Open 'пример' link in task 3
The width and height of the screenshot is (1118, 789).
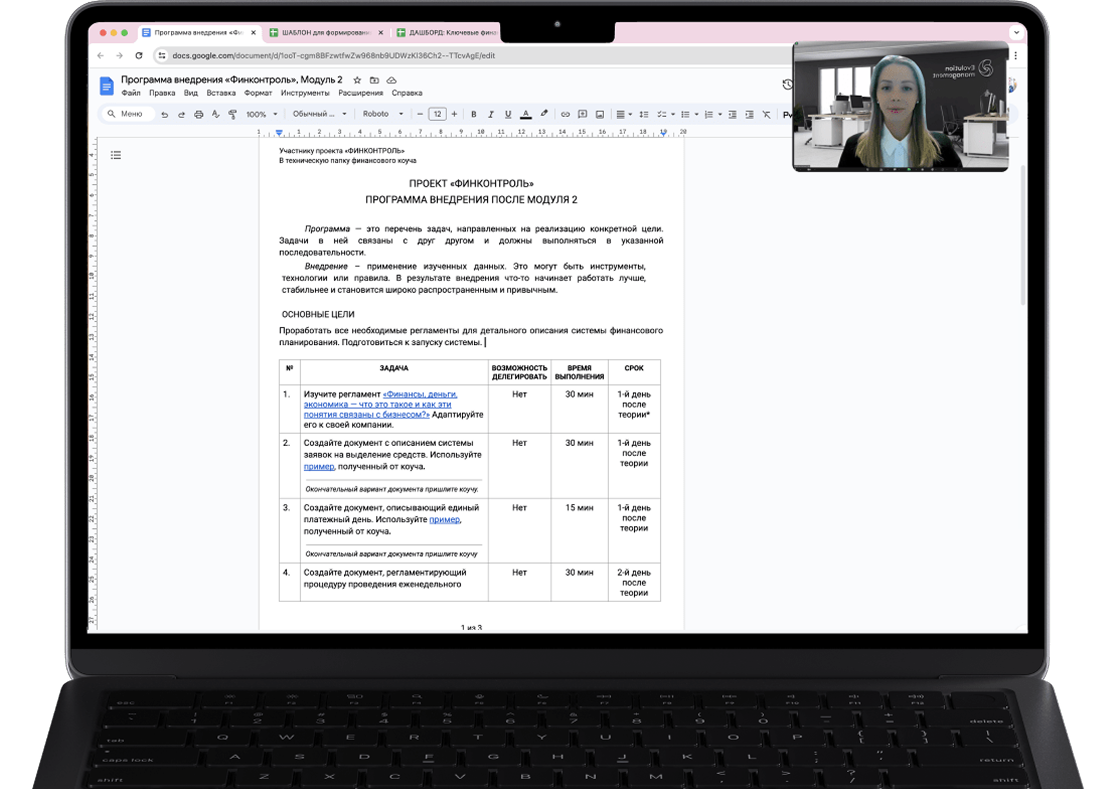tap(445, 520)
